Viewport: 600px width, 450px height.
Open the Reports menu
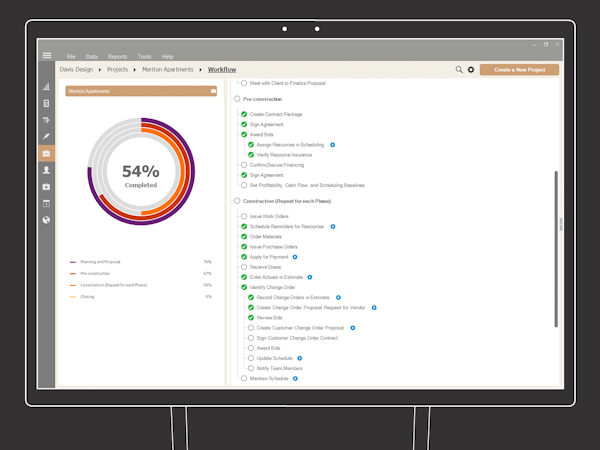tap(117, 56)
